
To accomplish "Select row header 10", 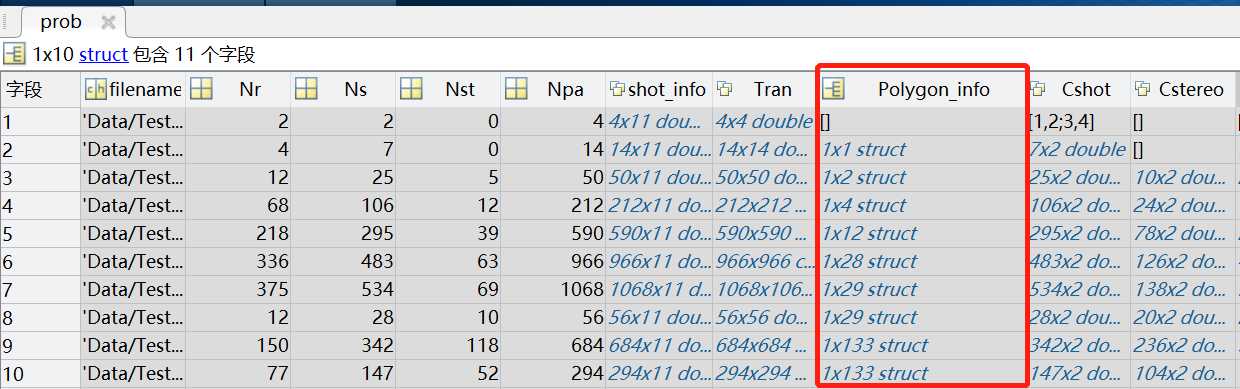I will coord(40,373).
